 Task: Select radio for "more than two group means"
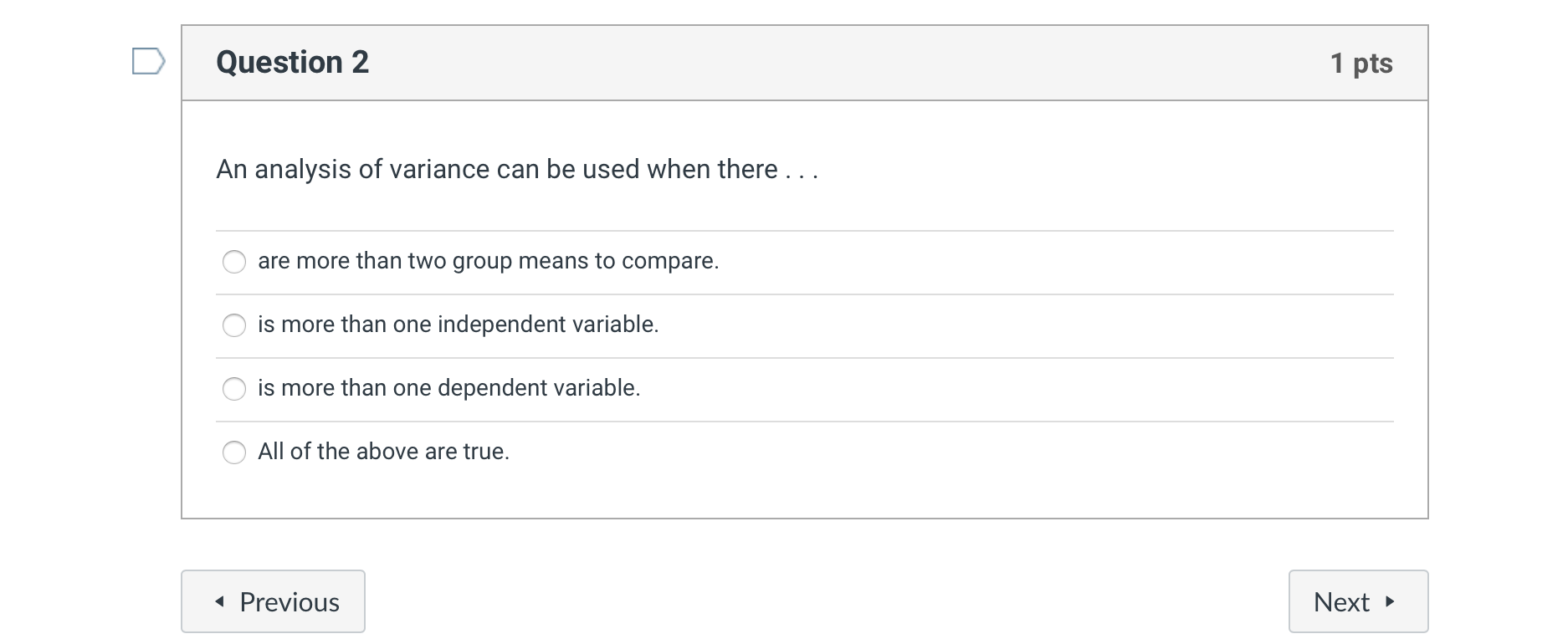click(x=234, y=262)
